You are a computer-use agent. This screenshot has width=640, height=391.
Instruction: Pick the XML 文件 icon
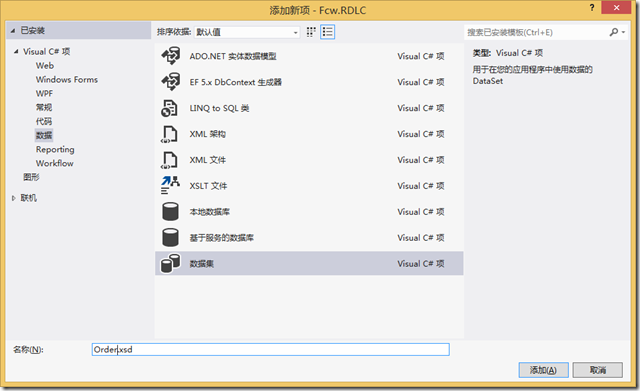point(169,160)
